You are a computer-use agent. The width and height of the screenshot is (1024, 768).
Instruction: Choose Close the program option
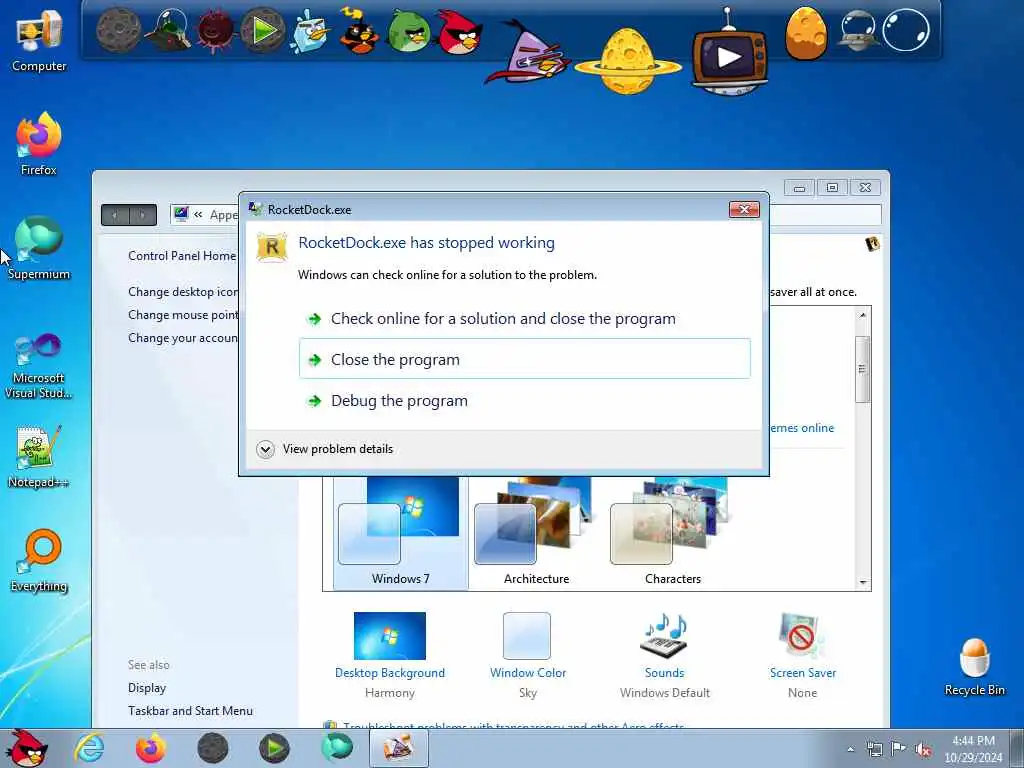point(524,359)
